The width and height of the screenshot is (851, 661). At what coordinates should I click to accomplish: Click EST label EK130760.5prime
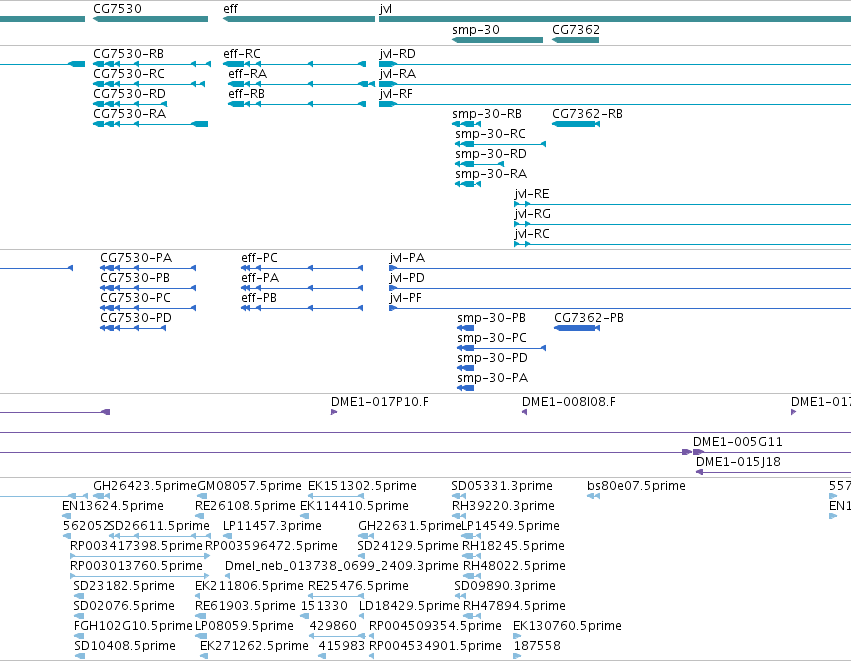coord(567,627)
